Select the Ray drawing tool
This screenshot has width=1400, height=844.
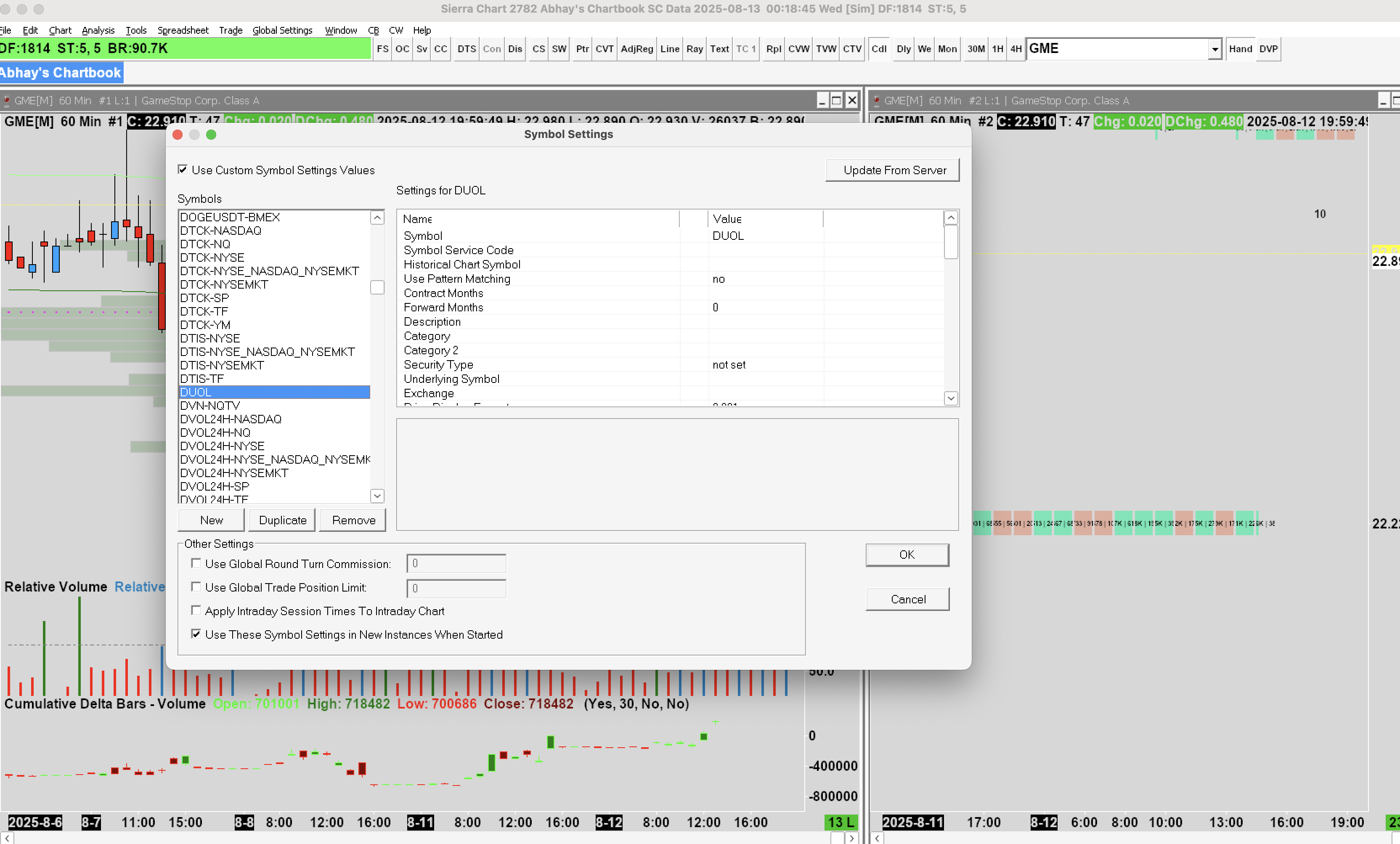point(694,49)
